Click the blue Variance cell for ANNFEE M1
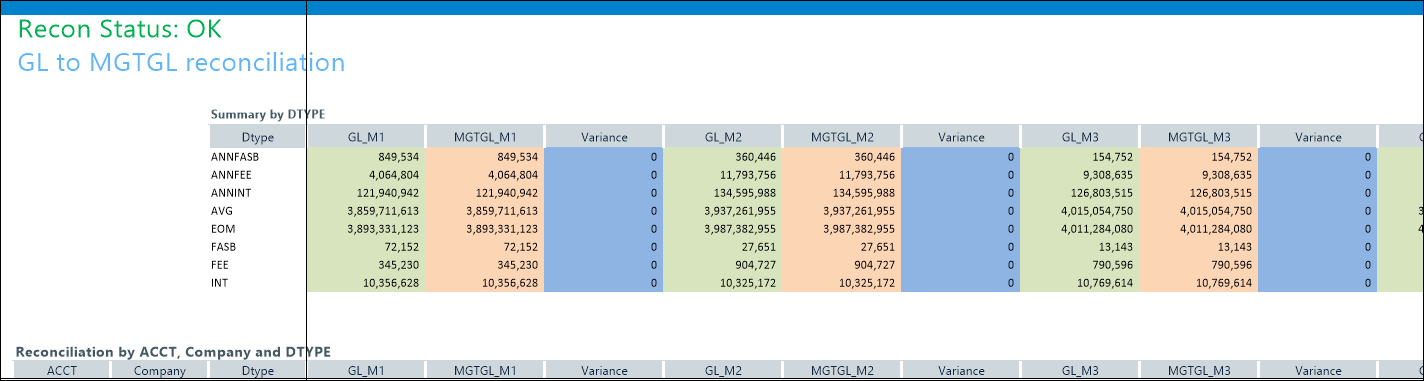Screen dimensions: 1424x381 tap(604, 174)
